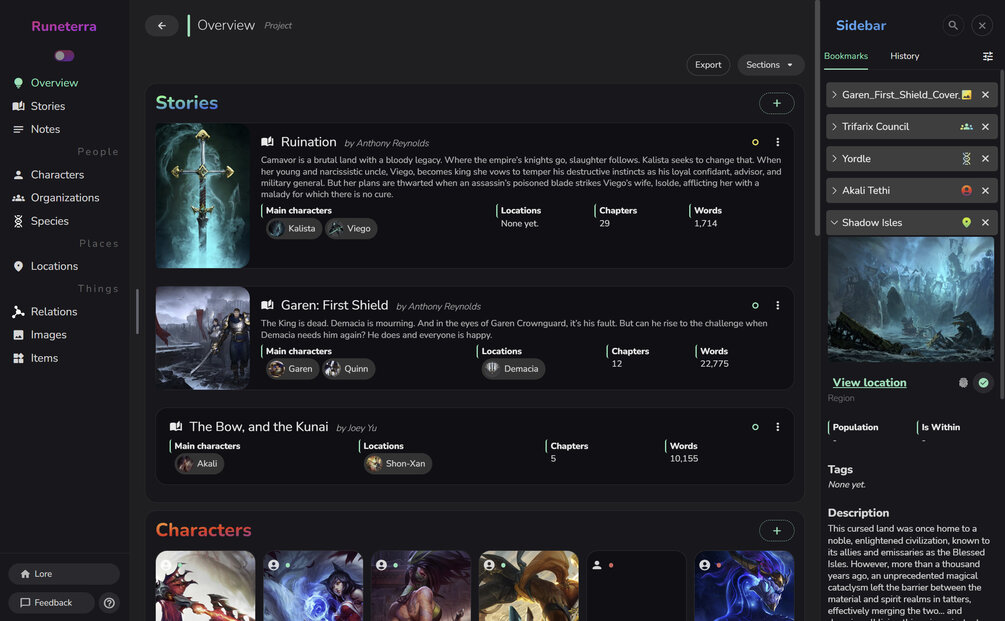Click the Garen character chip
1005x621 pixels.
coord(292,369)
